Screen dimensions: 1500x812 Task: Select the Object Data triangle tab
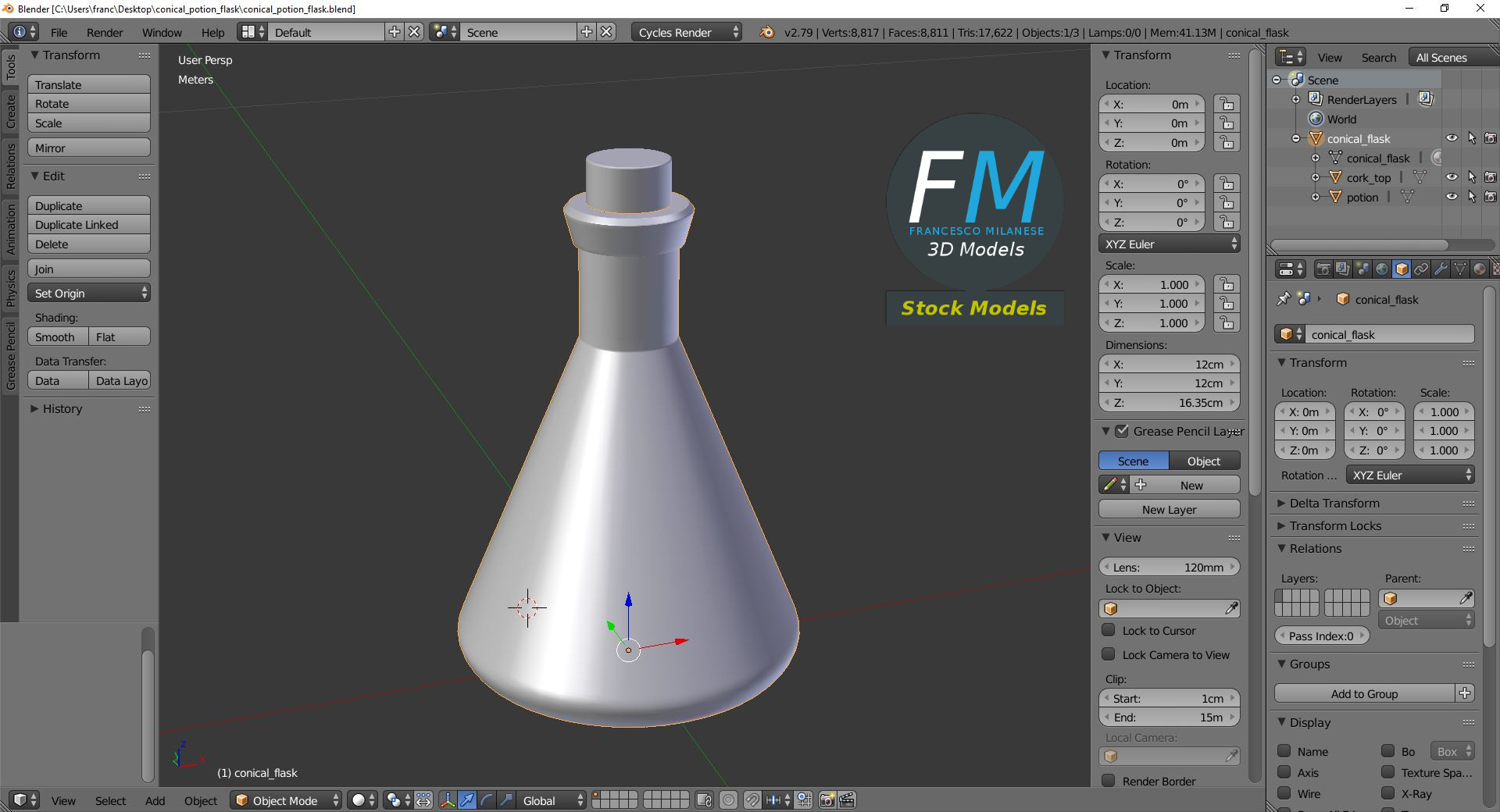coord(1461,269)
